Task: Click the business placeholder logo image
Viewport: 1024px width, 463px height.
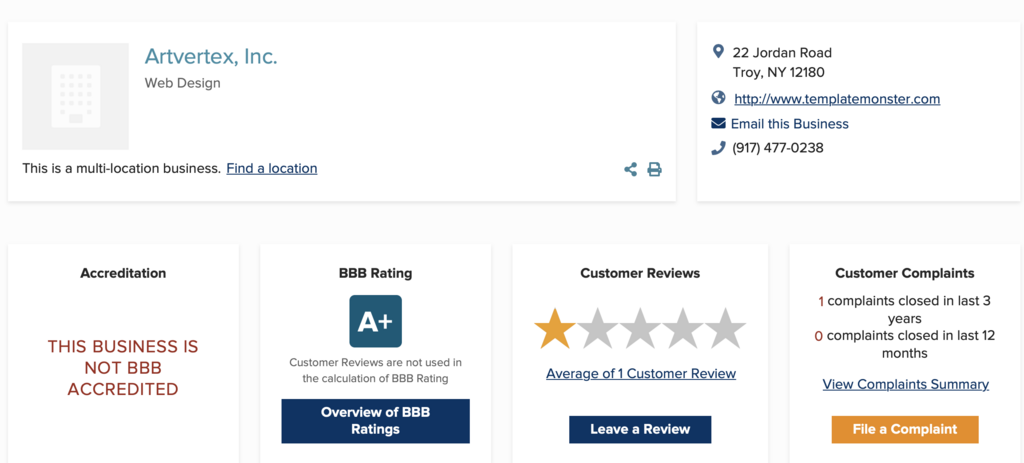Action: 76,96
